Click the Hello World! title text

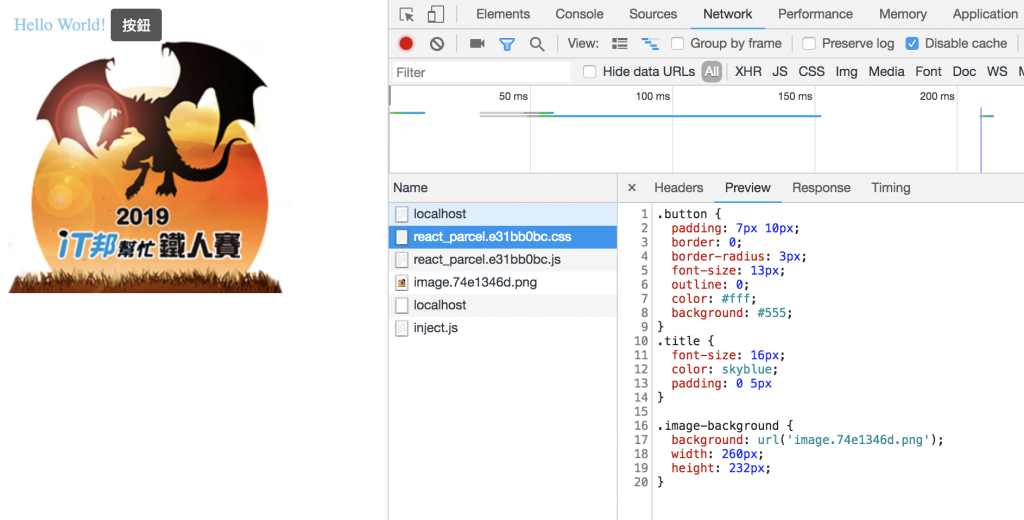pos(59,25)
